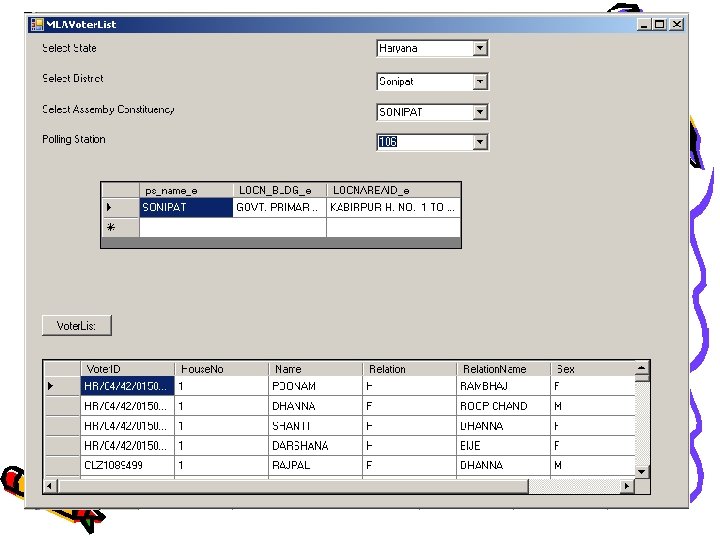Open the Select State dropdown arrow

click(x=480, y=48)
